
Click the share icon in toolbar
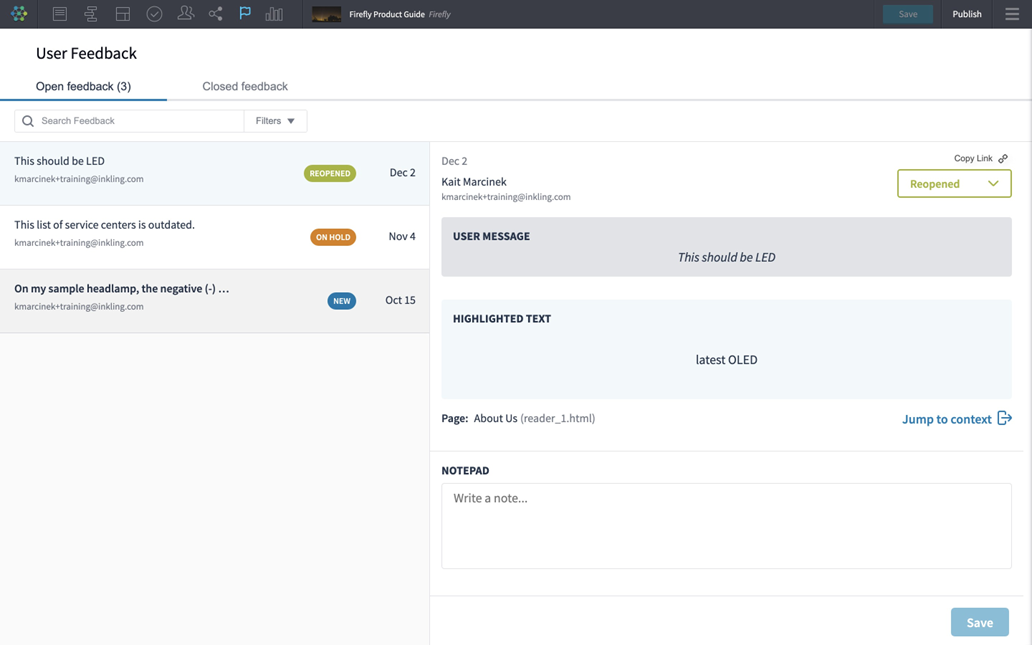click(x=215, y=14)
